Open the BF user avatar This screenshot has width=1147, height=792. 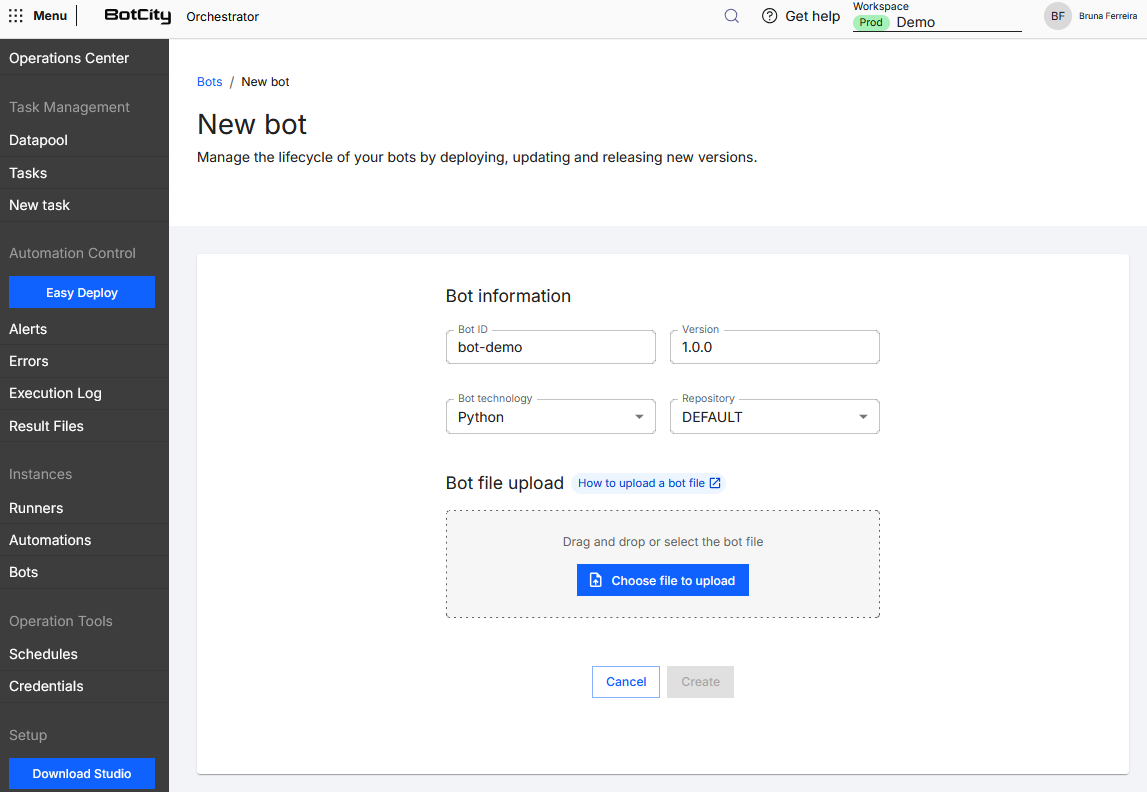point(1057,16)
